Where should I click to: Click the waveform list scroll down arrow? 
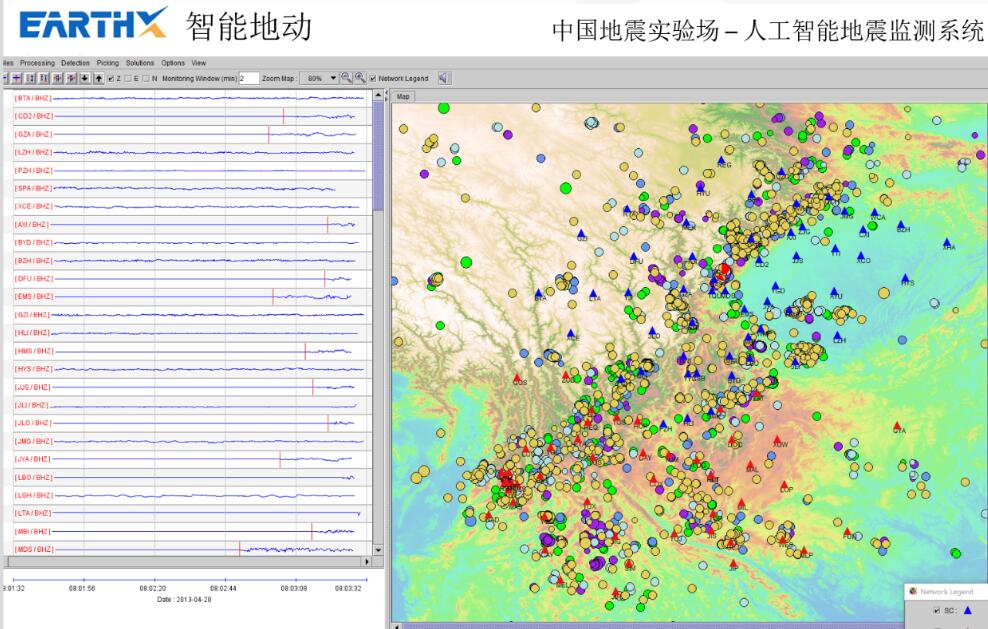[x=378, y=550]
